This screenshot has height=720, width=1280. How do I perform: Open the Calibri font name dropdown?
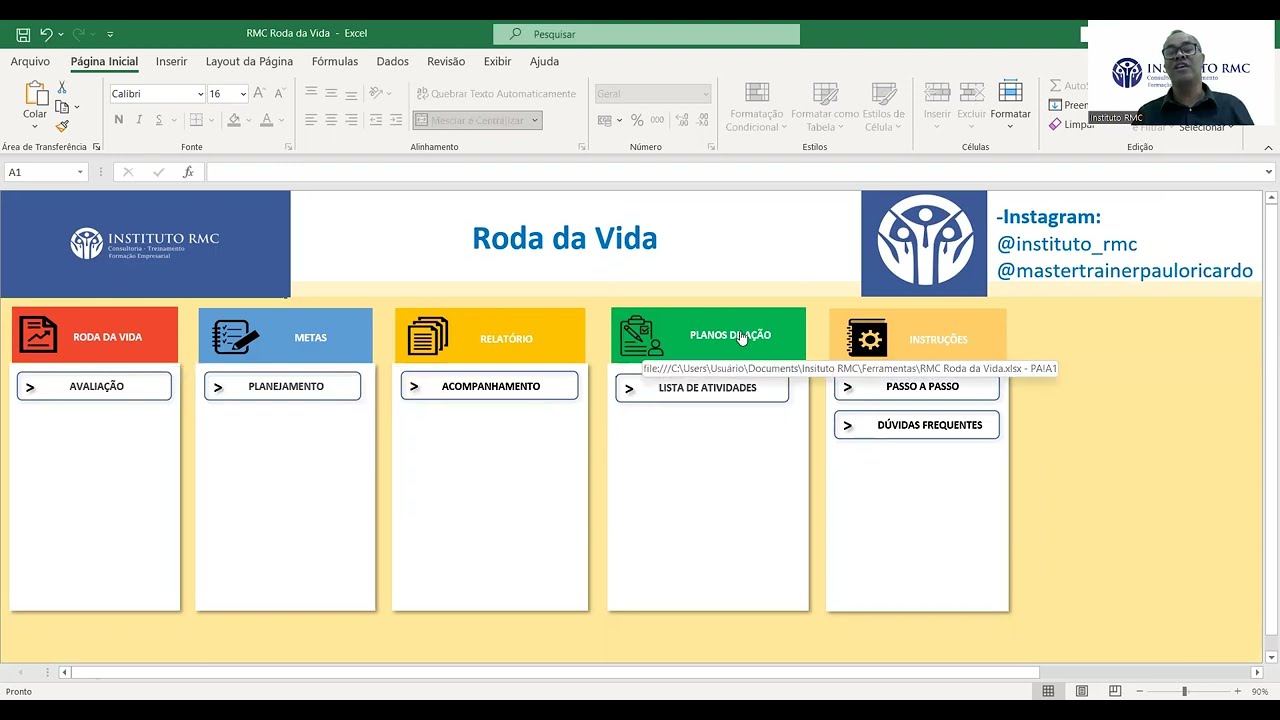[x=200, y=94]
